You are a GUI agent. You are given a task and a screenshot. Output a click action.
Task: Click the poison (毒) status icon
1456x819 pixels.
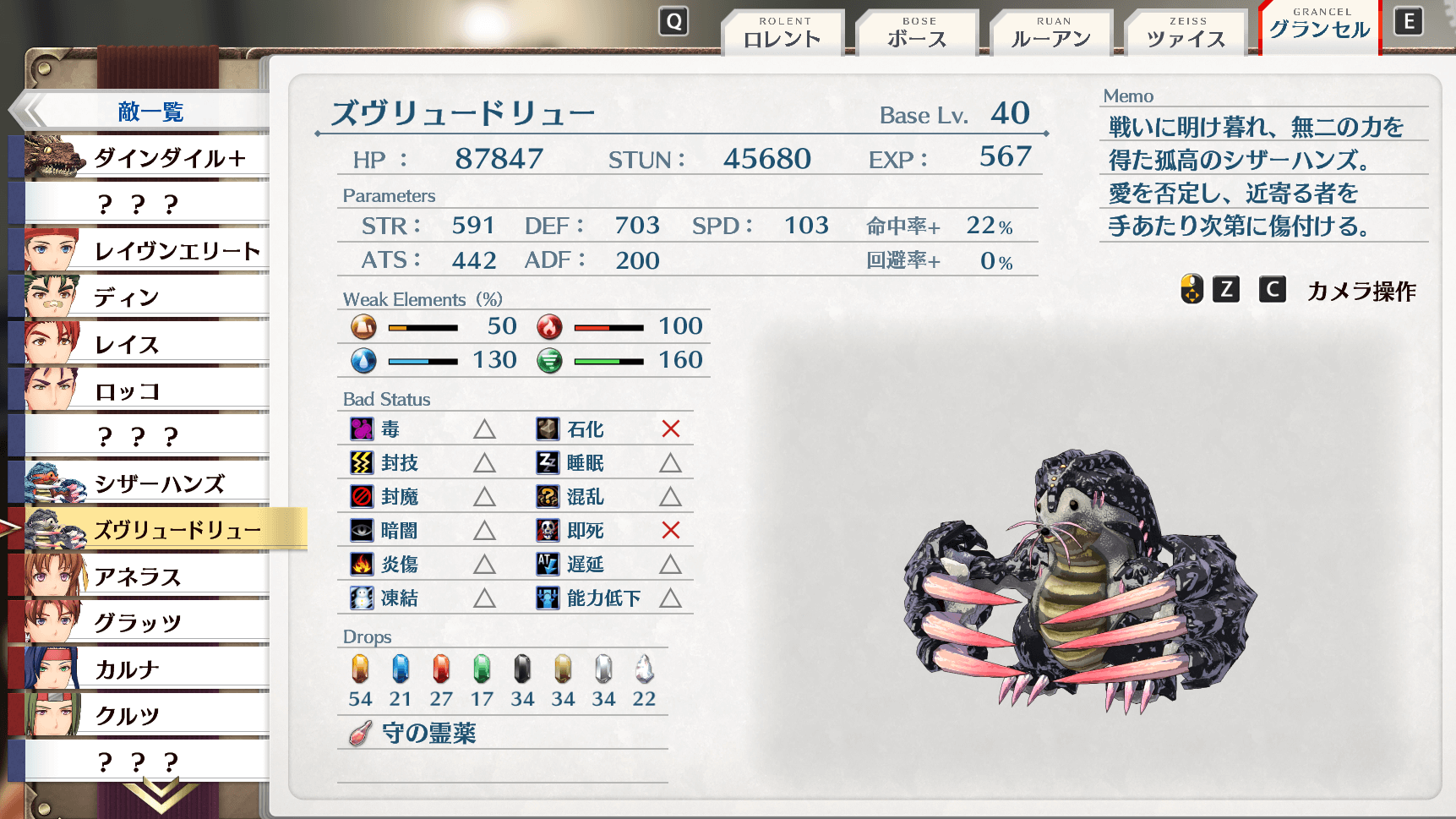pyautogui.click(x=362, y=429)
